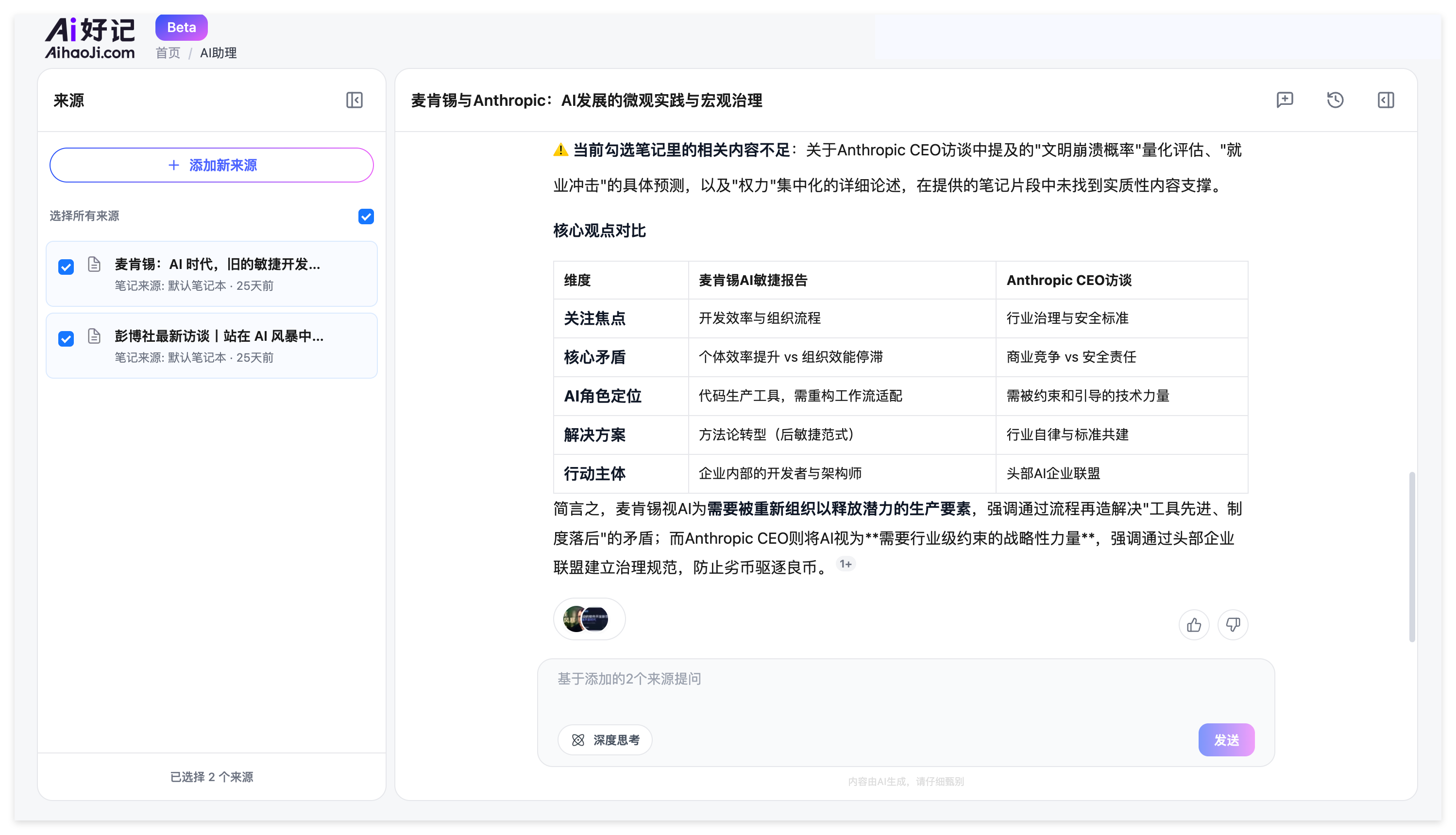Open chat history clock icon
Viewport: 1456px width, 835px height.
tap(1335, 100)
